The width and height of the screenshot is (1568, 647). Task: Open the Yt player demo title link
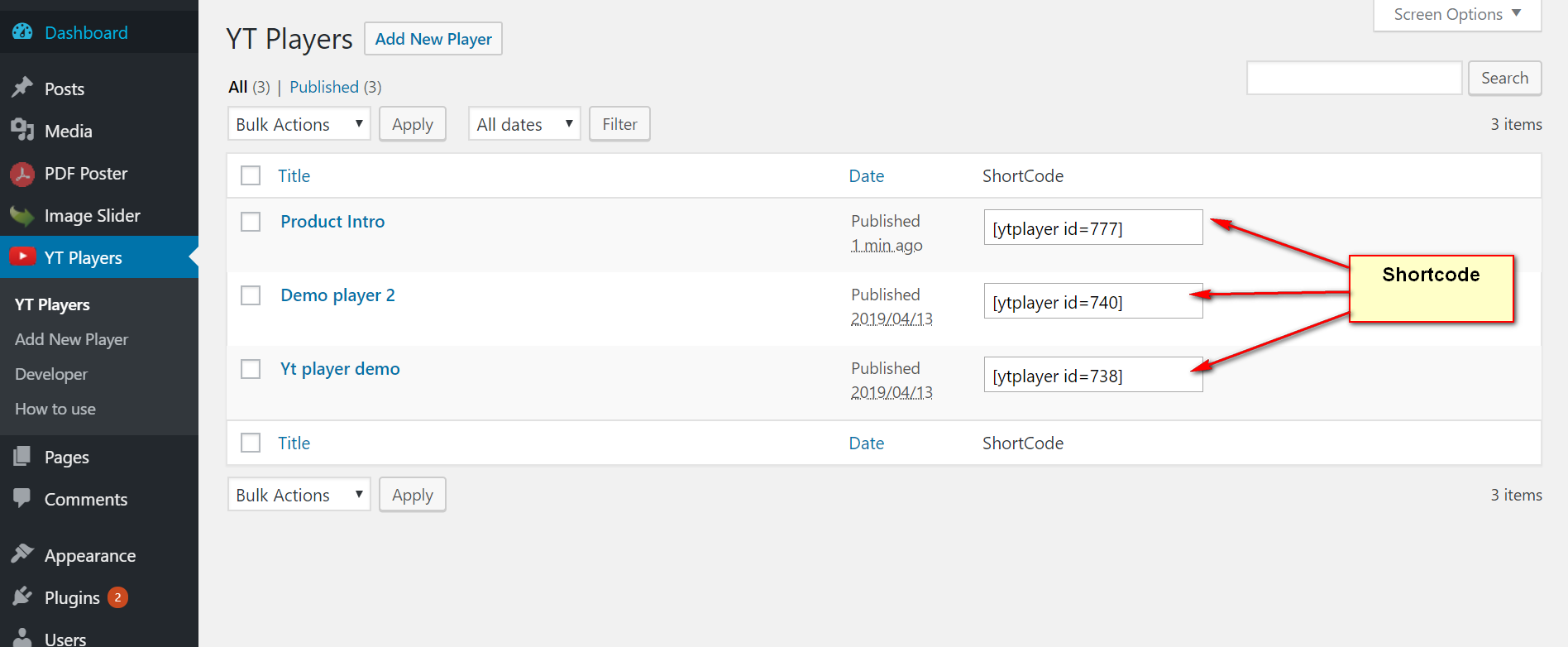pos(340,369)
